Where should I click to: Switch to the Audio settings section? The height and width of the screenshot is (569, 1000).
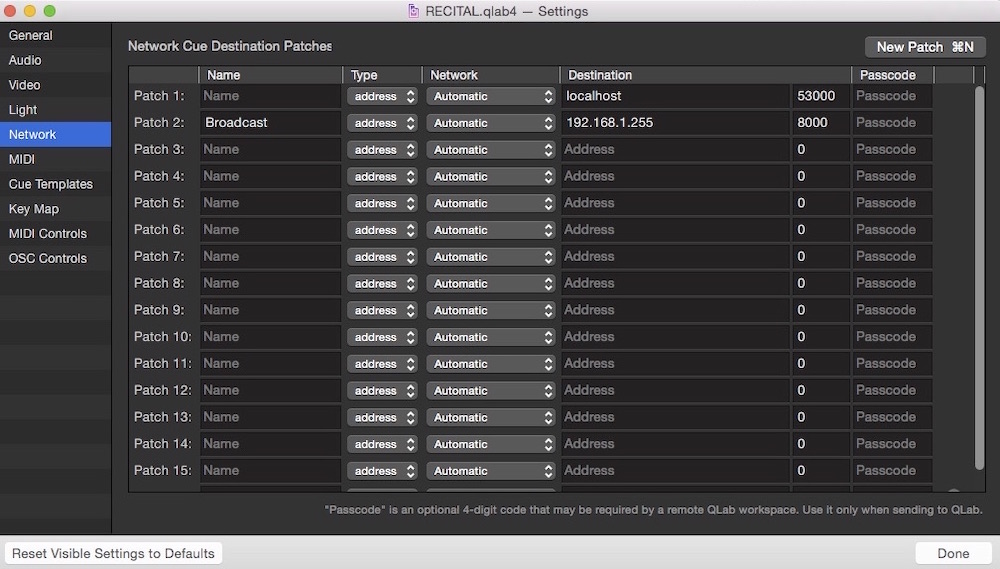point(25,60)
